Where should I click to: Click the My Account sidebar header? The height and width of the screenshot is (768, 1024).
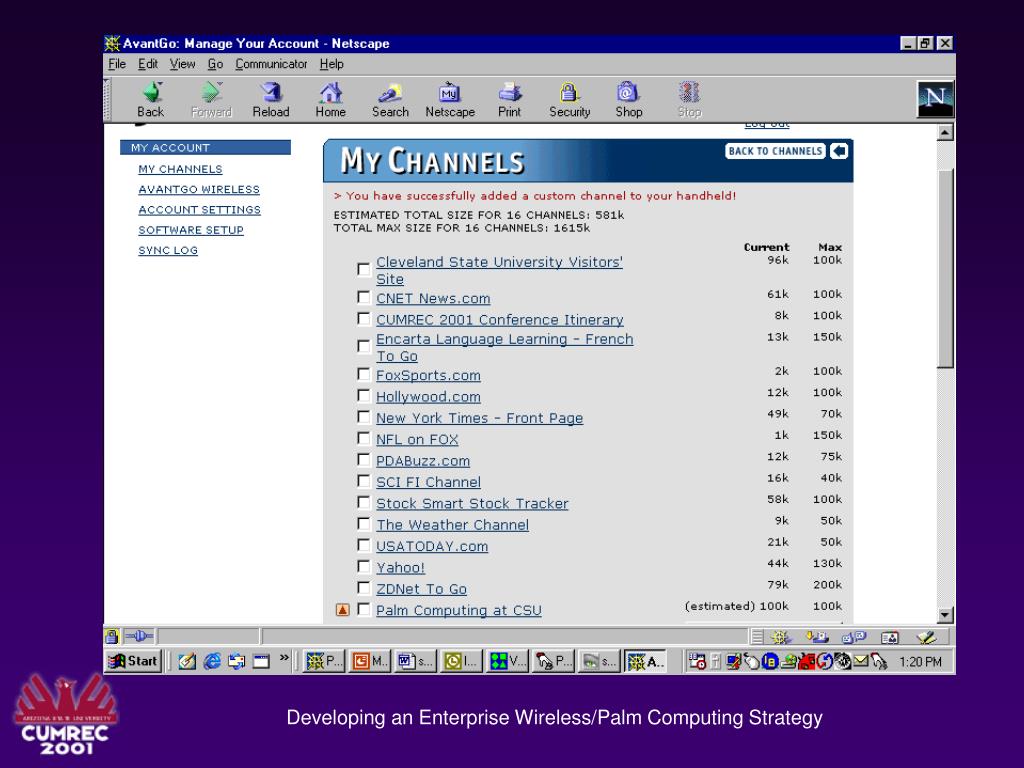click(x=205, y=148)
